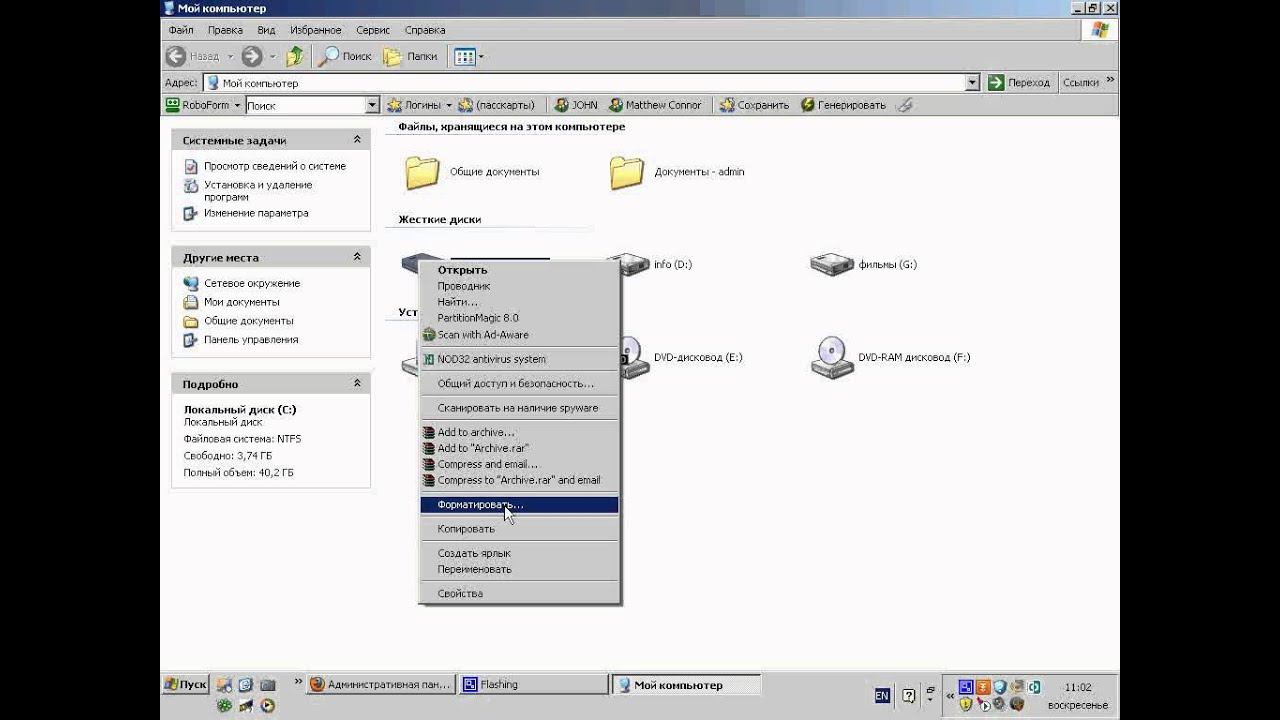Choose Общий доступ и безопасность... entry
The image size is (1280, 720).
pyautogui.click(x=520, y=383)
